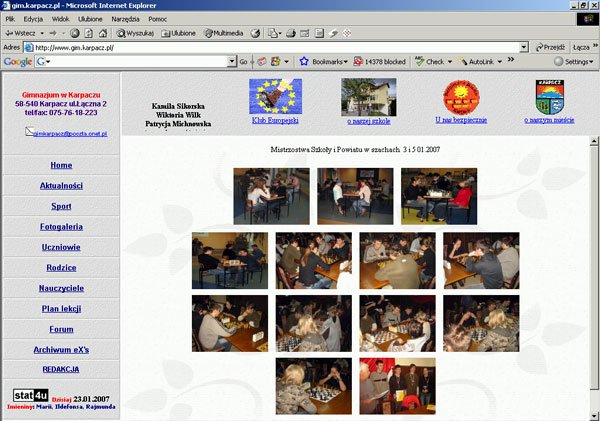Click the Bookmarks star icon
Viewport: 600px width, 421px height.
(x=304, y=61)
